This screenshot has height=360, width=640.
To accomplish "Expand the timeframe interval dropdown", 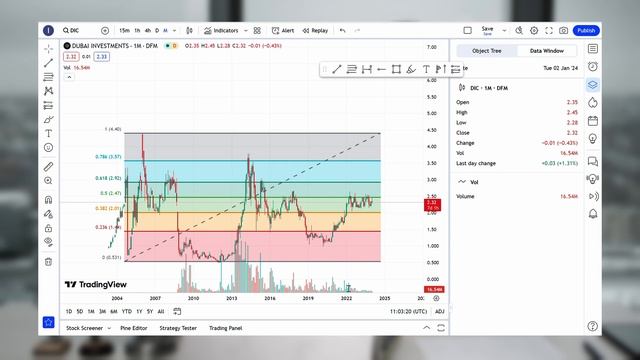I will coord(174,31).
